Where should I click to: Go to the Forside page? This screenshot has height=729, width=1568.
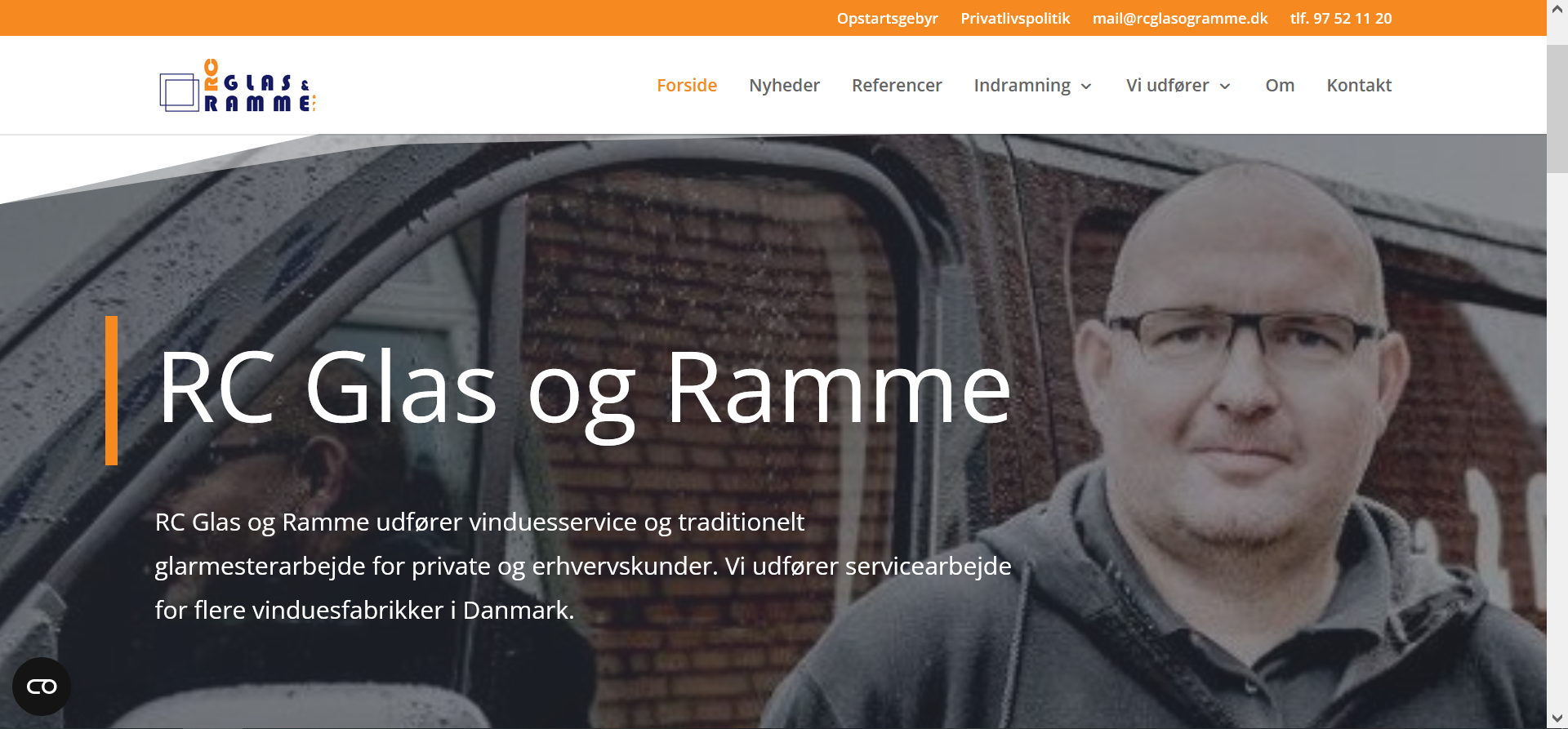pos(687,86)
